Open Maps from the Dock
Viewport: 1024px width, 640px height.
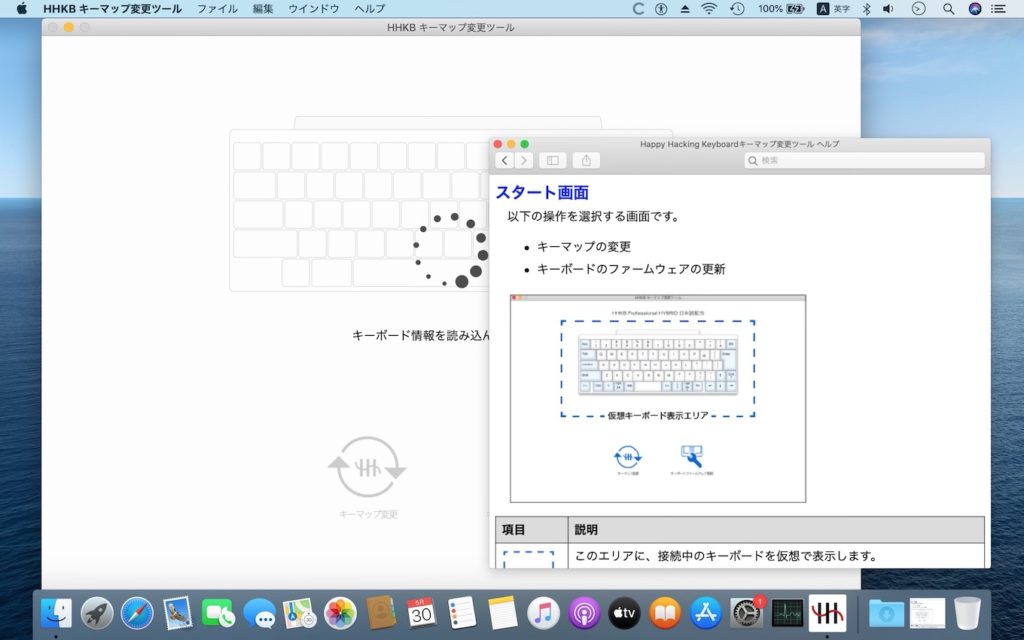coord(300,613)
